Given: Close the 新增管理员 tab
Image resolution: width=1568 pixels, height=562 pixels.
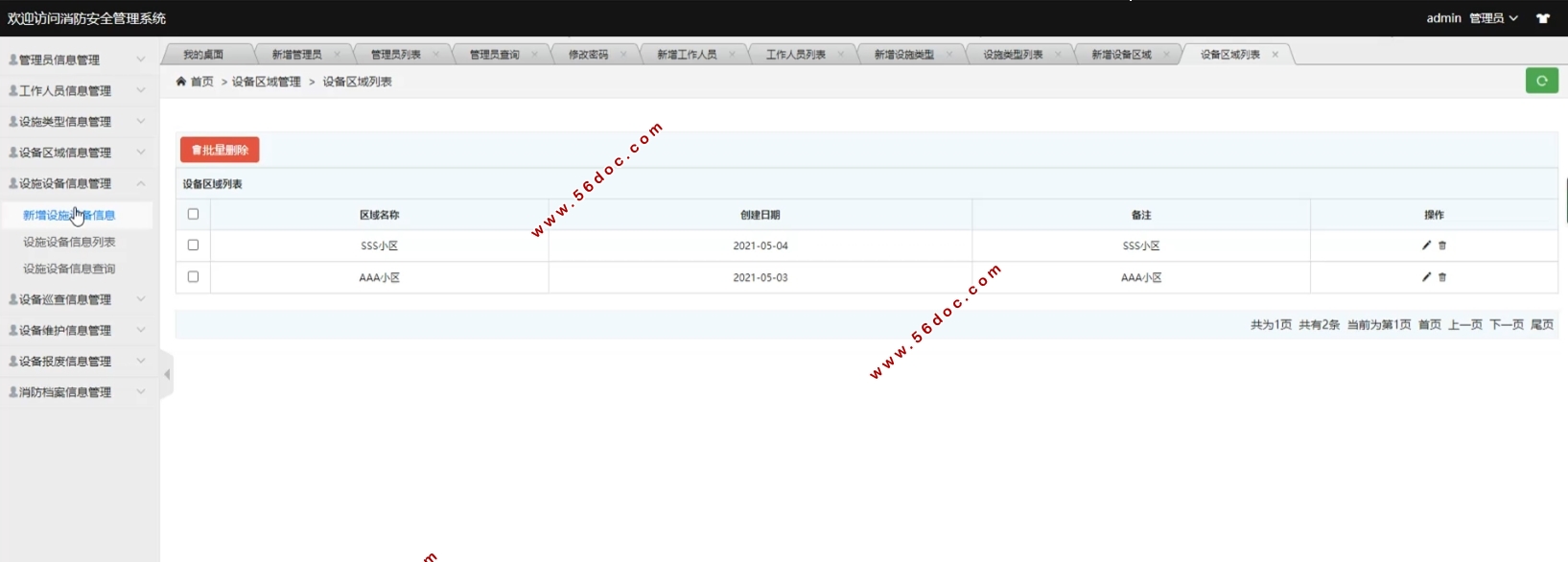Looking at the screenshot, I should (337, 55).
